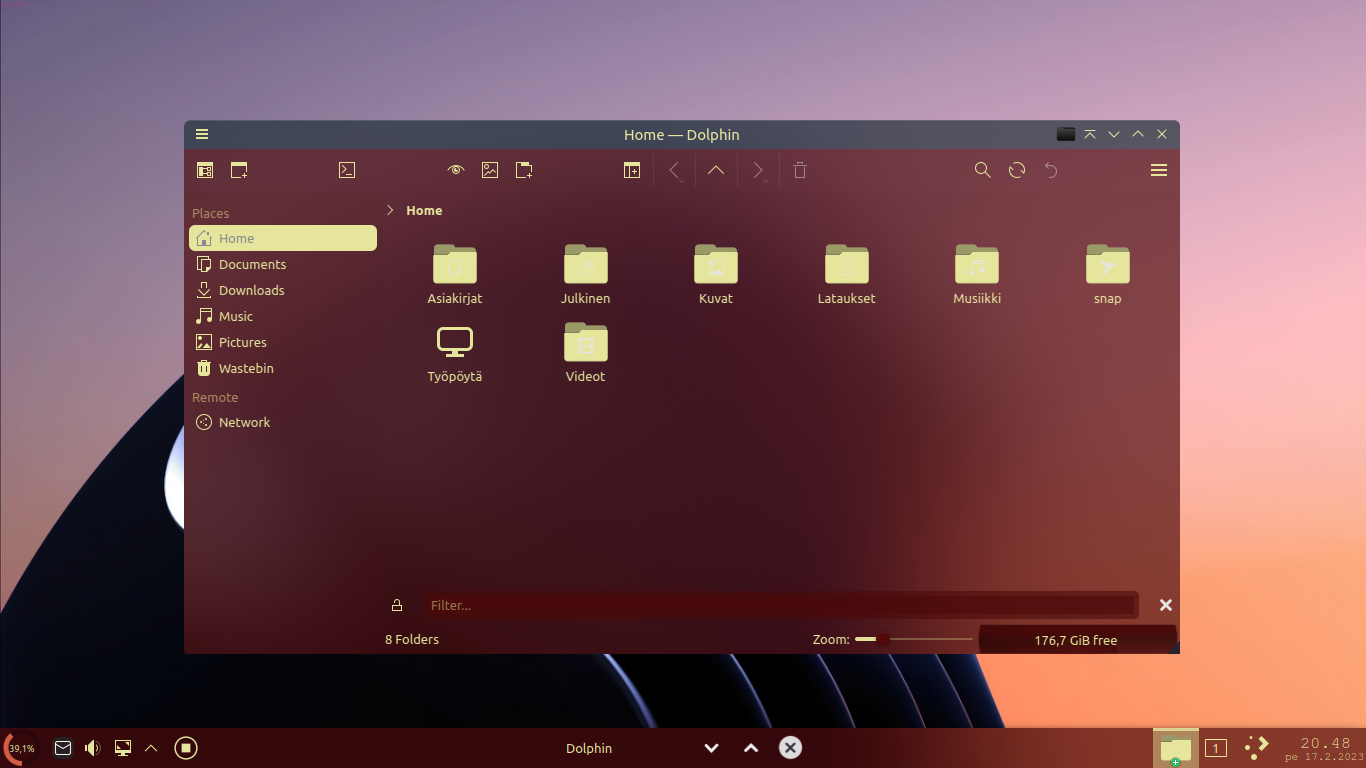Viewport: 1366px width, 768px height.
Task: Toggle image previews in the toolbar
Action: (490, 170)
